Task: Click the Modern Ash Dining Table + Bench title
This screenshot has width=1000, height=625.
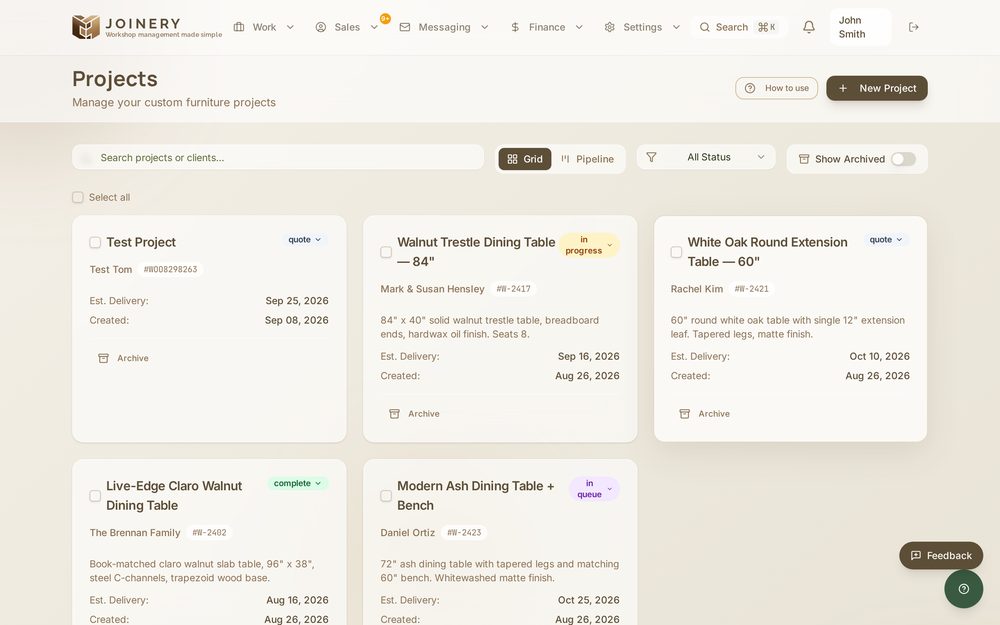Action: coord(475,496)
